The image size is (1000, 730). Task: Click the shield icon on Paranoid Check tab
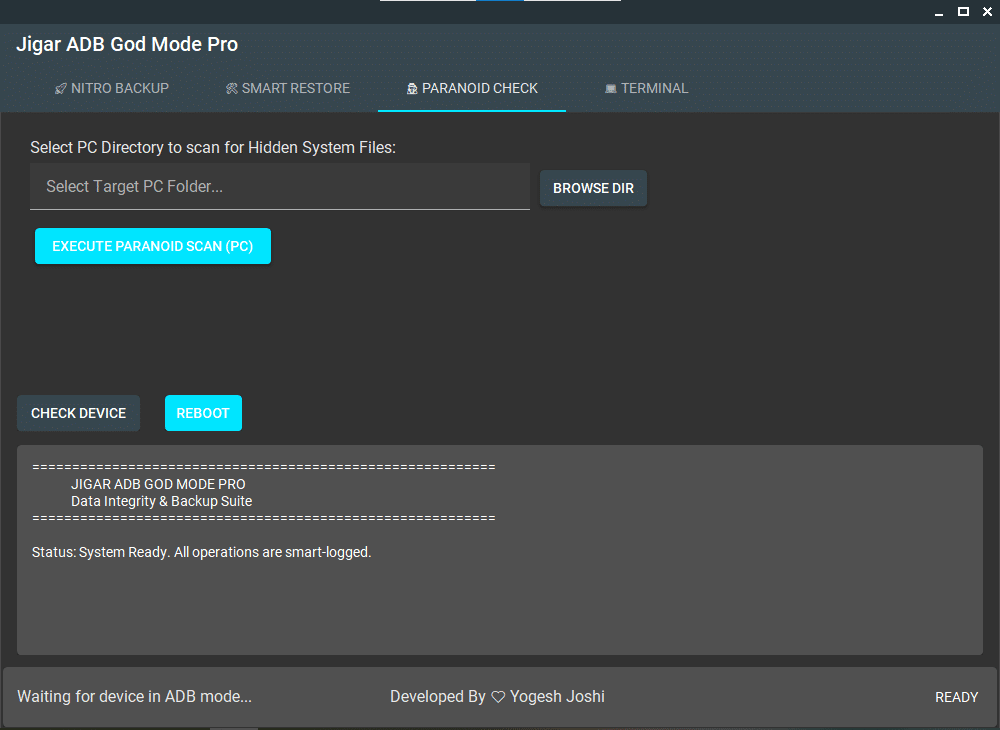pyautogui.click(x=411, y=88)
